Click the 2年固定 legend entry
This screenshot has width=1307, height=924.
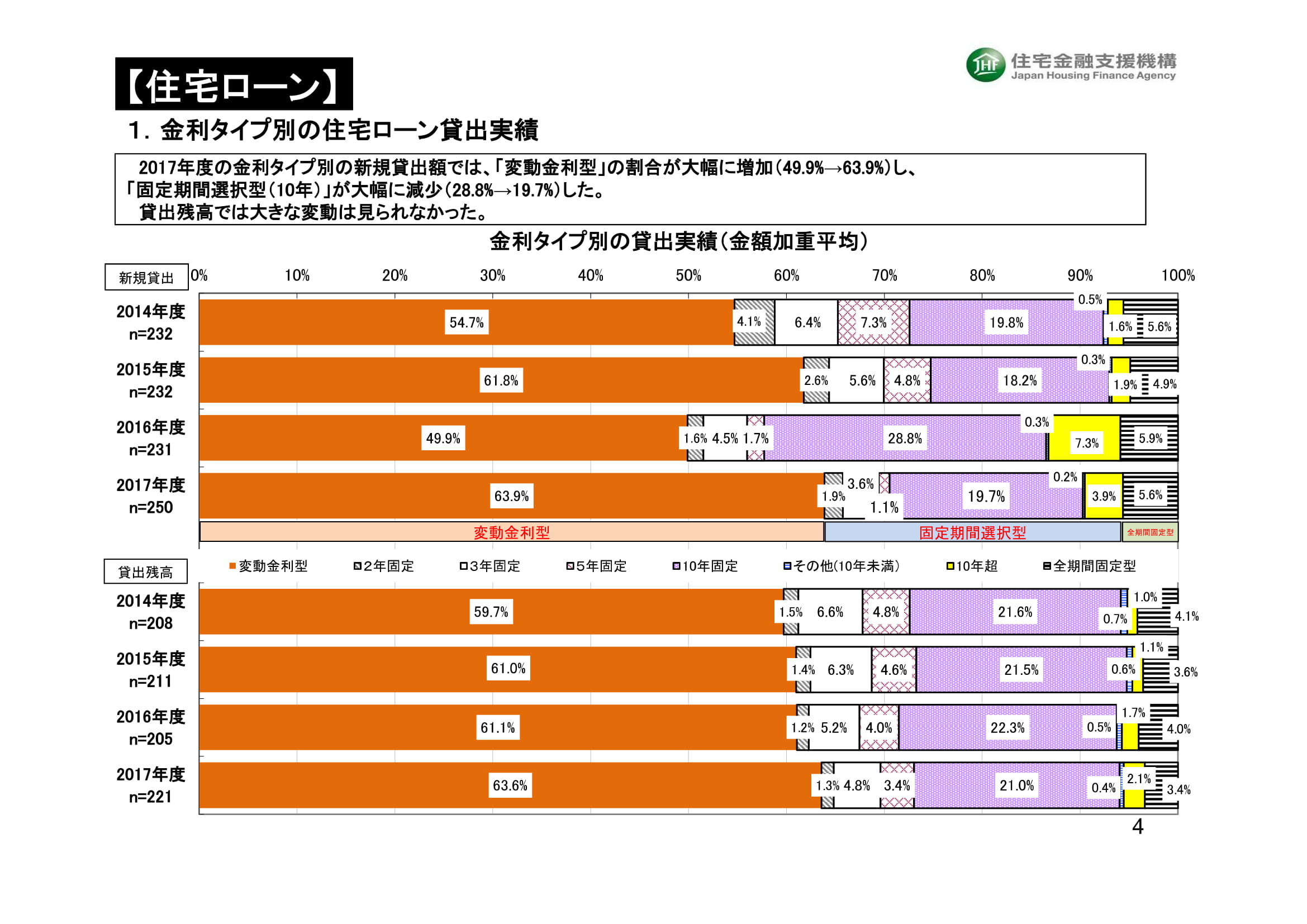[x=384, y=566]
